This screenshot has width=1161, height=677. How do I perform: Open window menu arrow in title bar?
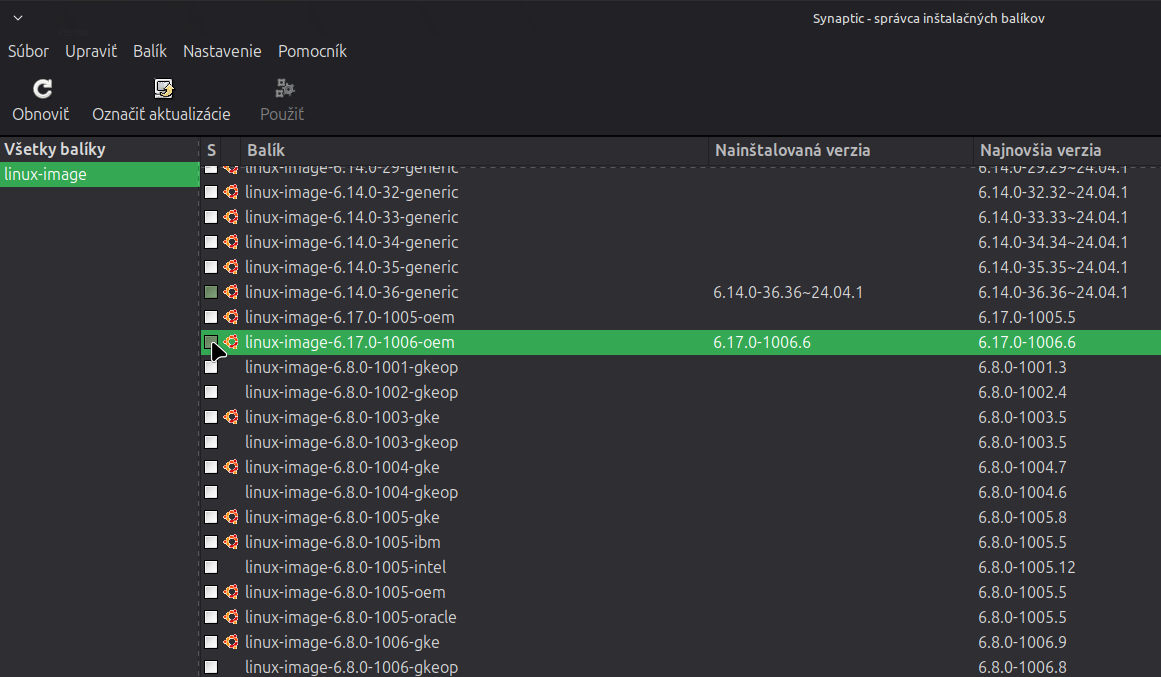point(18,18)
